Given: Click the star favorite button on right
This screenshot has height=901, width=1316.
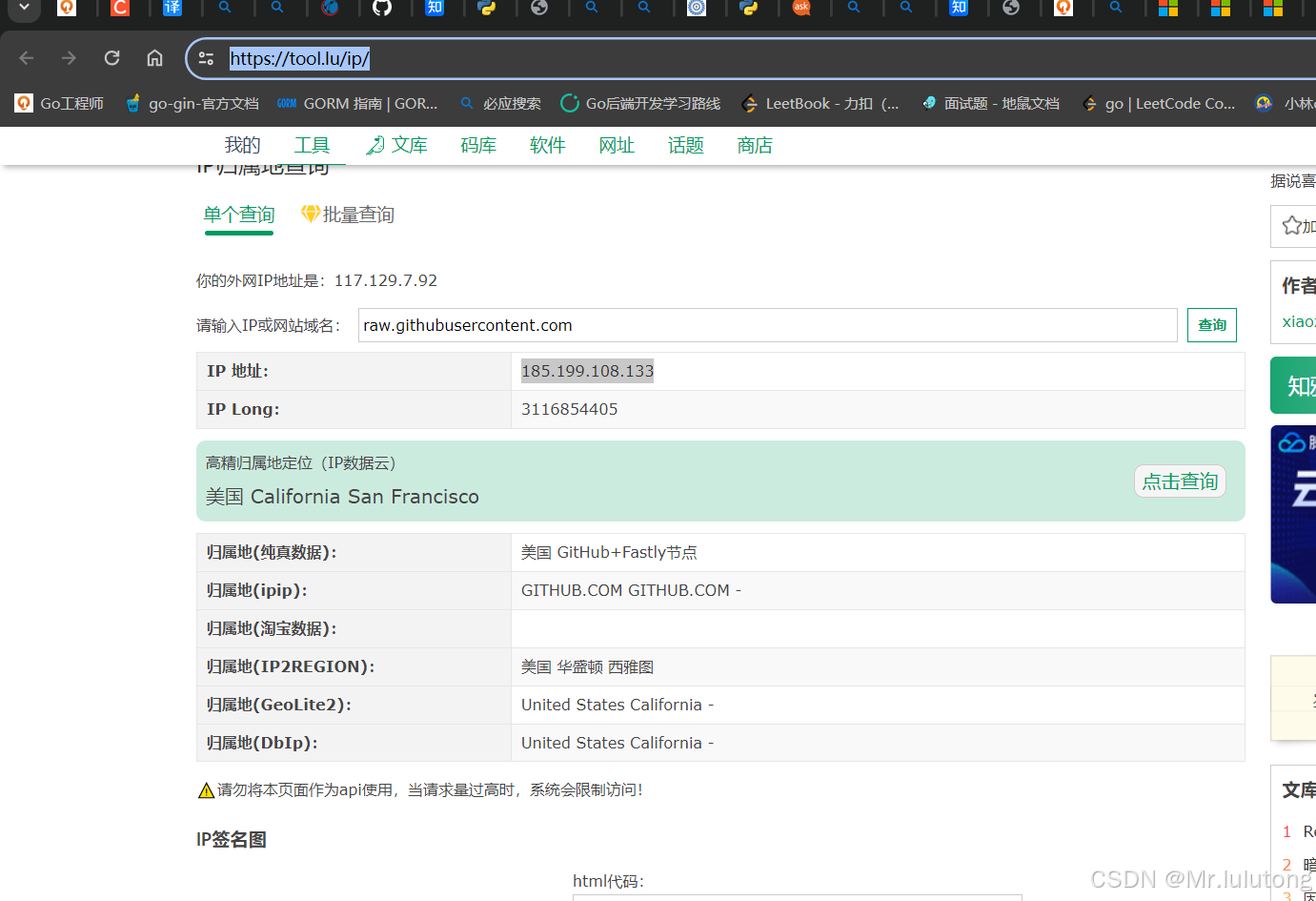Looking at the screenshot, I should 1293,226.
